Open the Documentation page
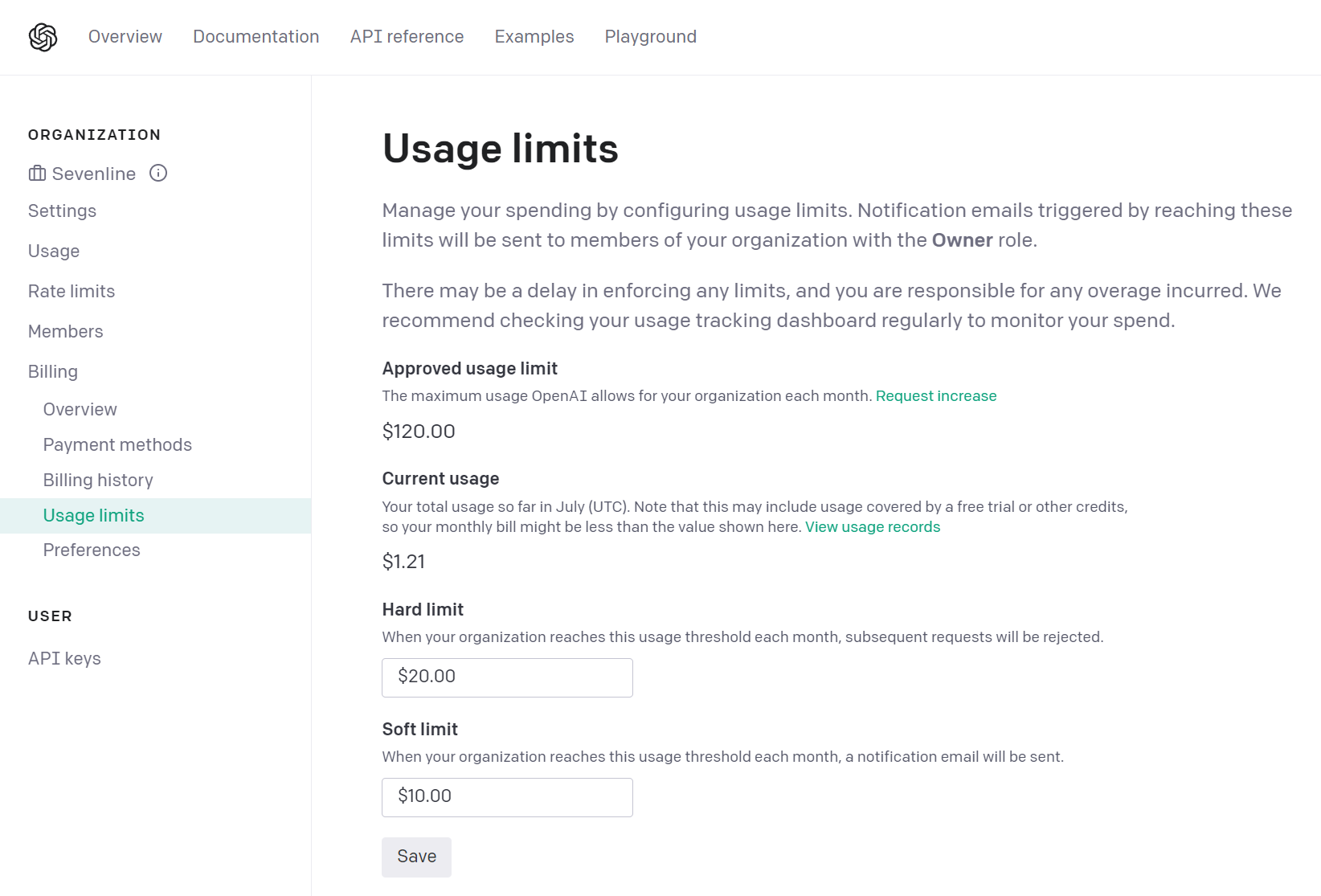The image size is (1321, 896). tap(256, 36)
